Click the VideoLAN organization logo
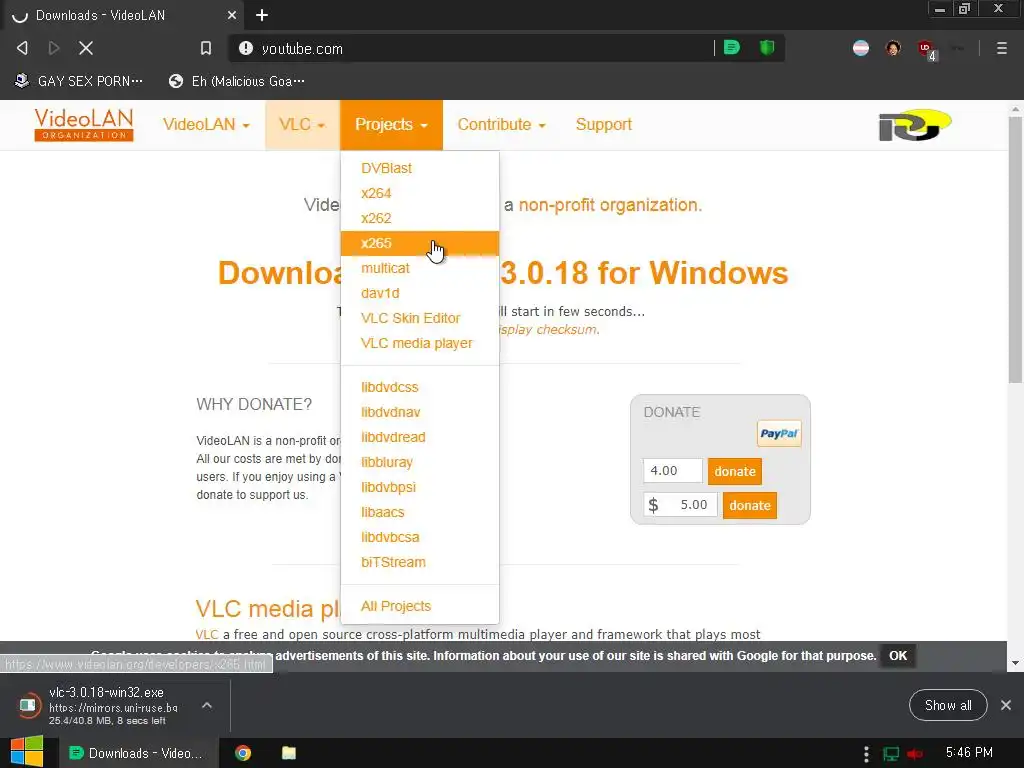The height and width of the screenshot is (768, 1024). click(84, 125)
